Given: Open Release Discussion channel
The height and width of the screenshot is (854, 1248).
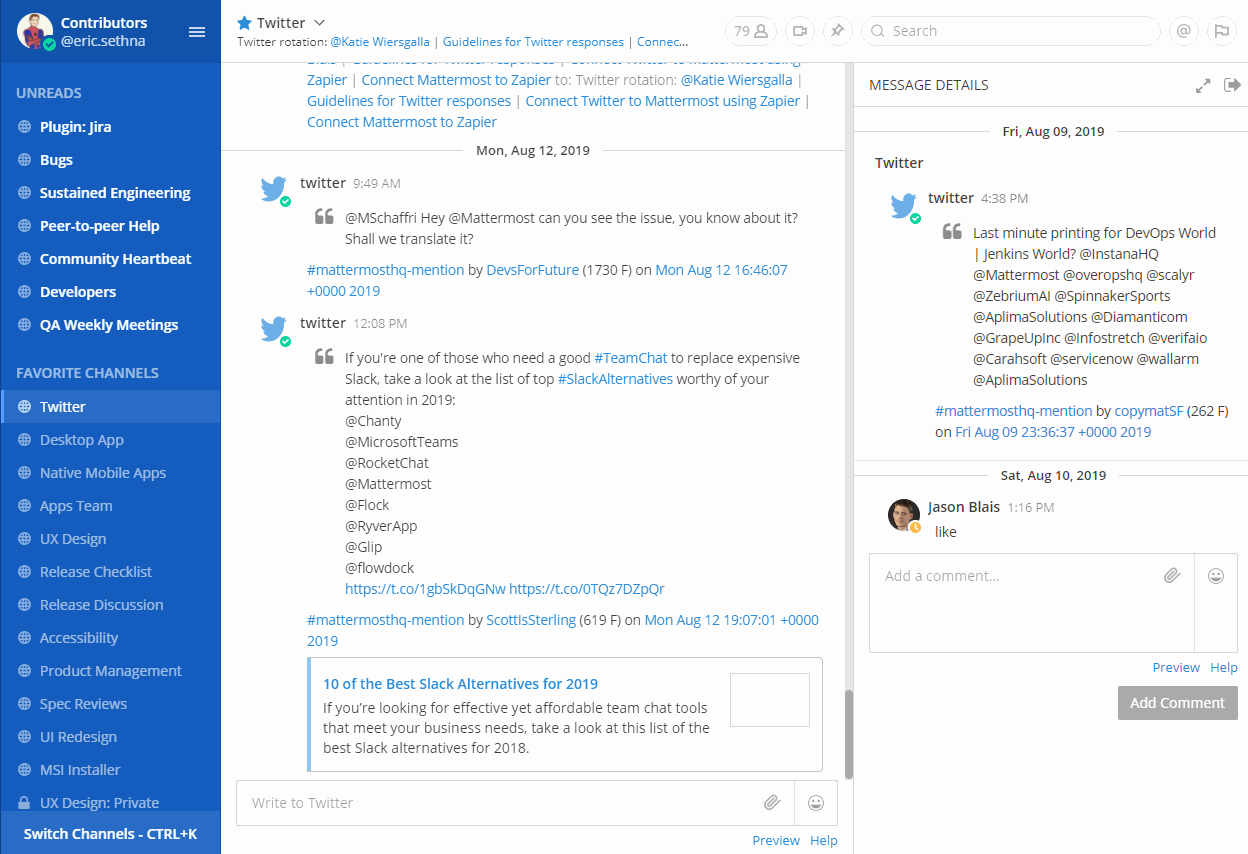Looking at the screenshot, I should point(110,605).
